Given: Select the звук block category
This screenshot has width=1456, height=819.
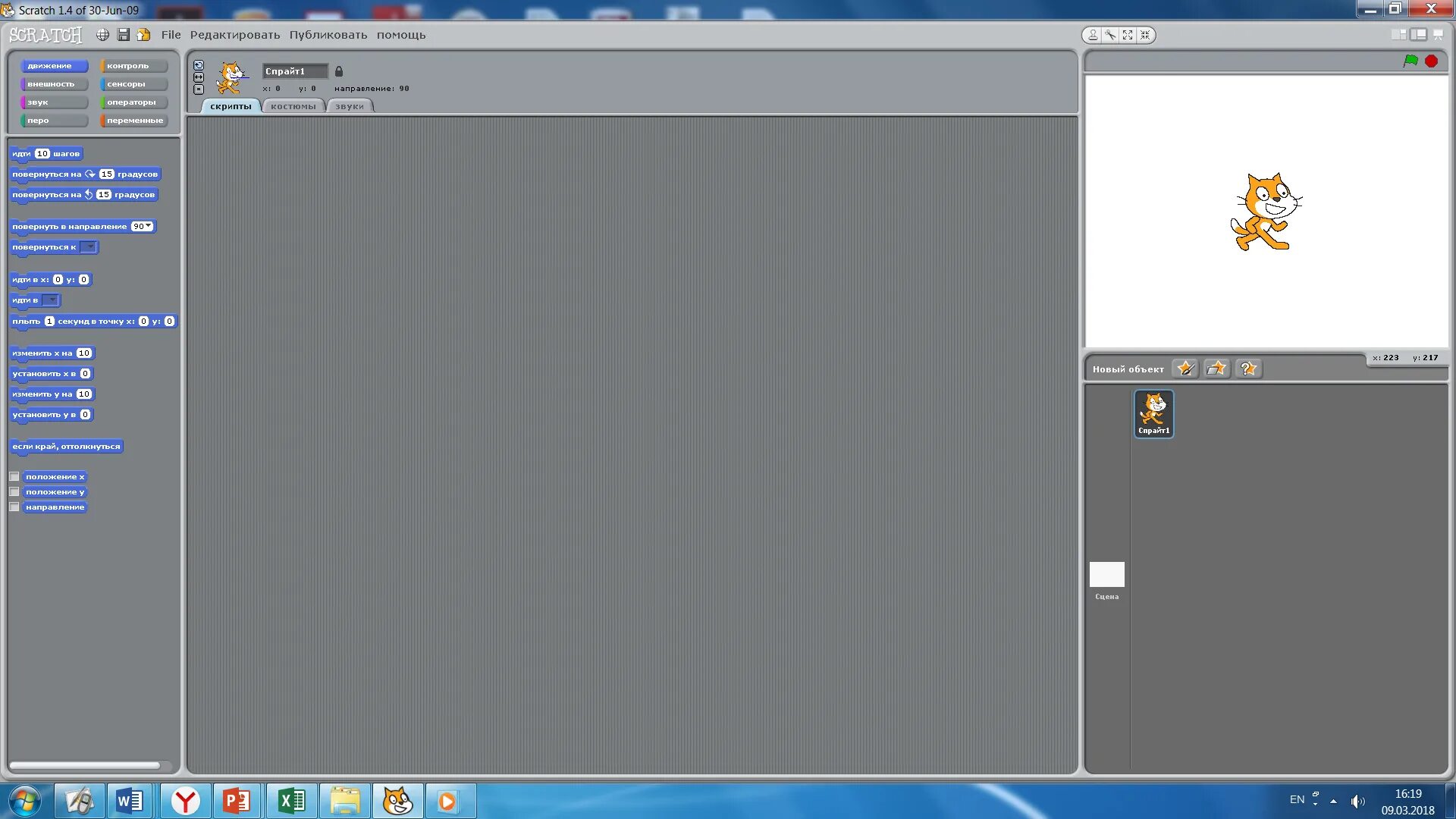Looking at the screenshot, I should pyautogui.click(x=54, y=102).
